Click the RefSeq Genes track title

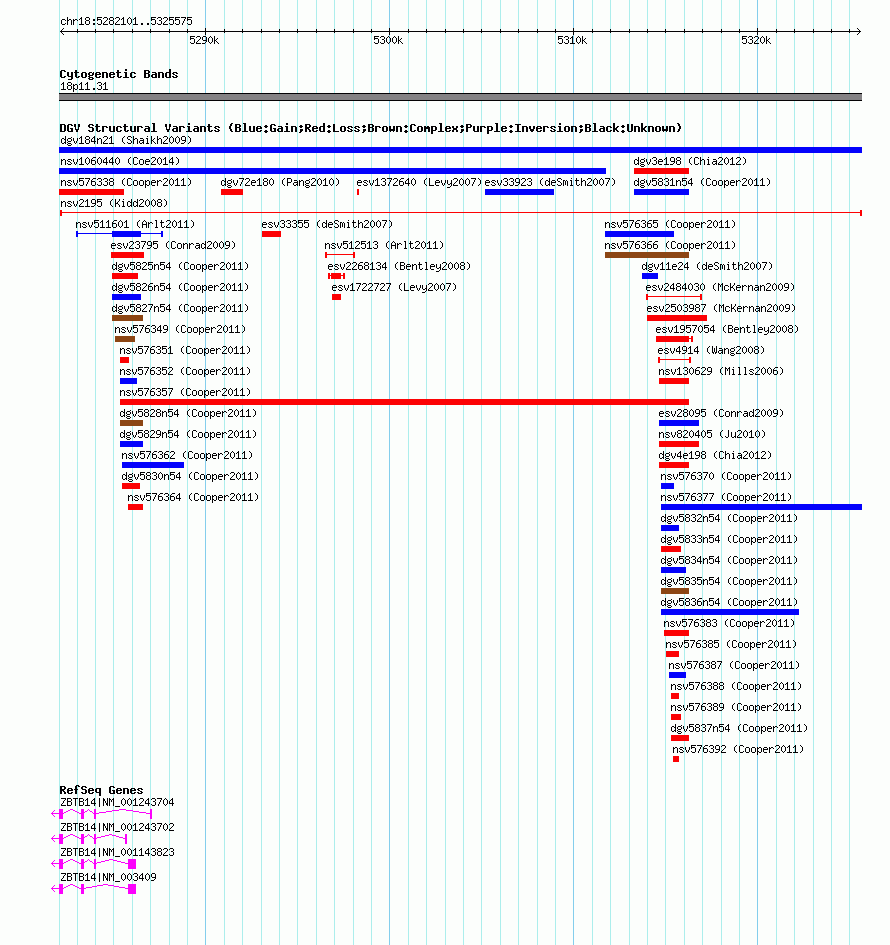[x=101, y=790]
